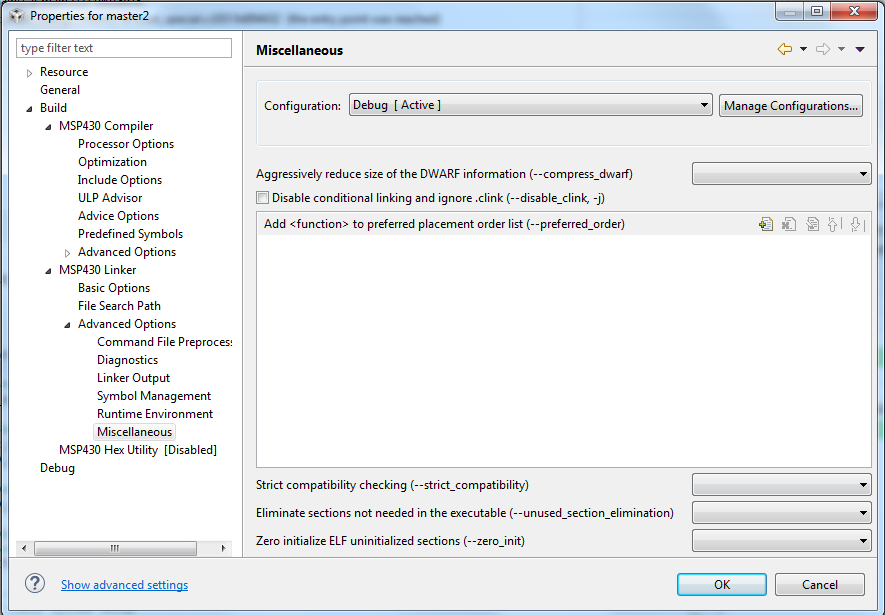885x615 pixels.
Task: Collapse the MSP430 Linker node
Action: pyautogui.click(x=49, y=270)
